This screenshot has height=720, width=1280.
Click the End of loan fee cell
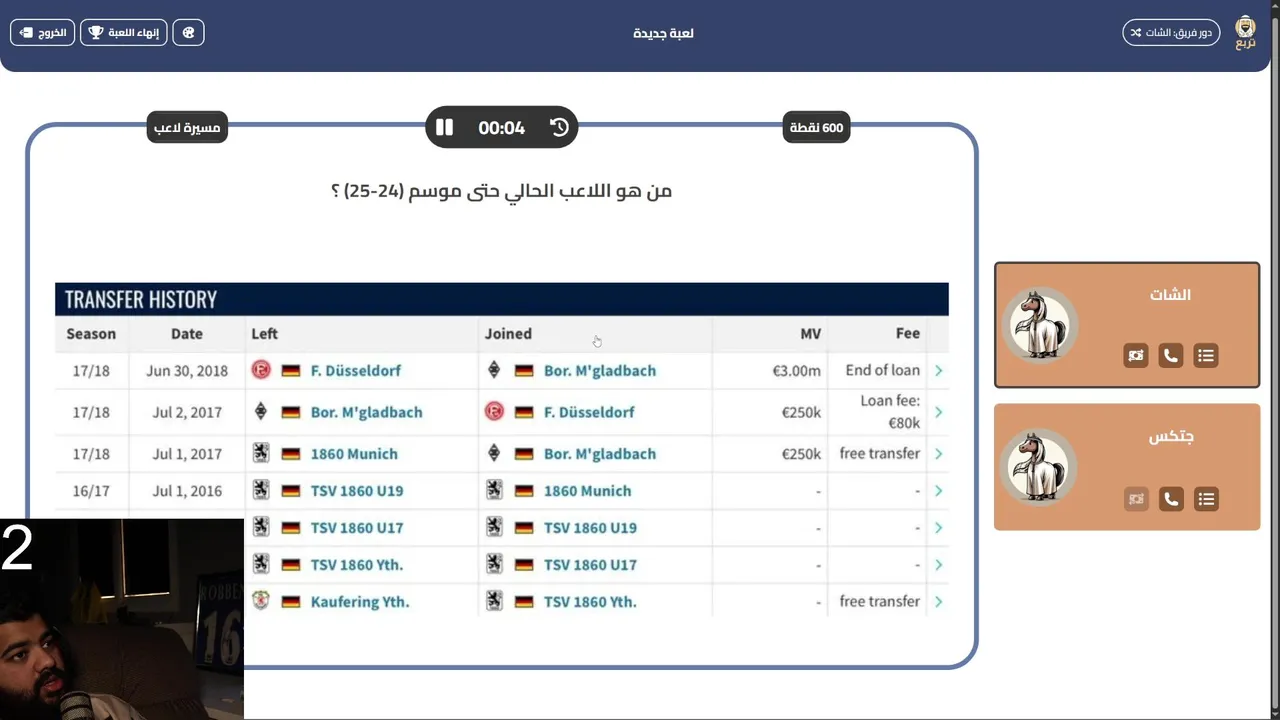(x=883, y=370)
